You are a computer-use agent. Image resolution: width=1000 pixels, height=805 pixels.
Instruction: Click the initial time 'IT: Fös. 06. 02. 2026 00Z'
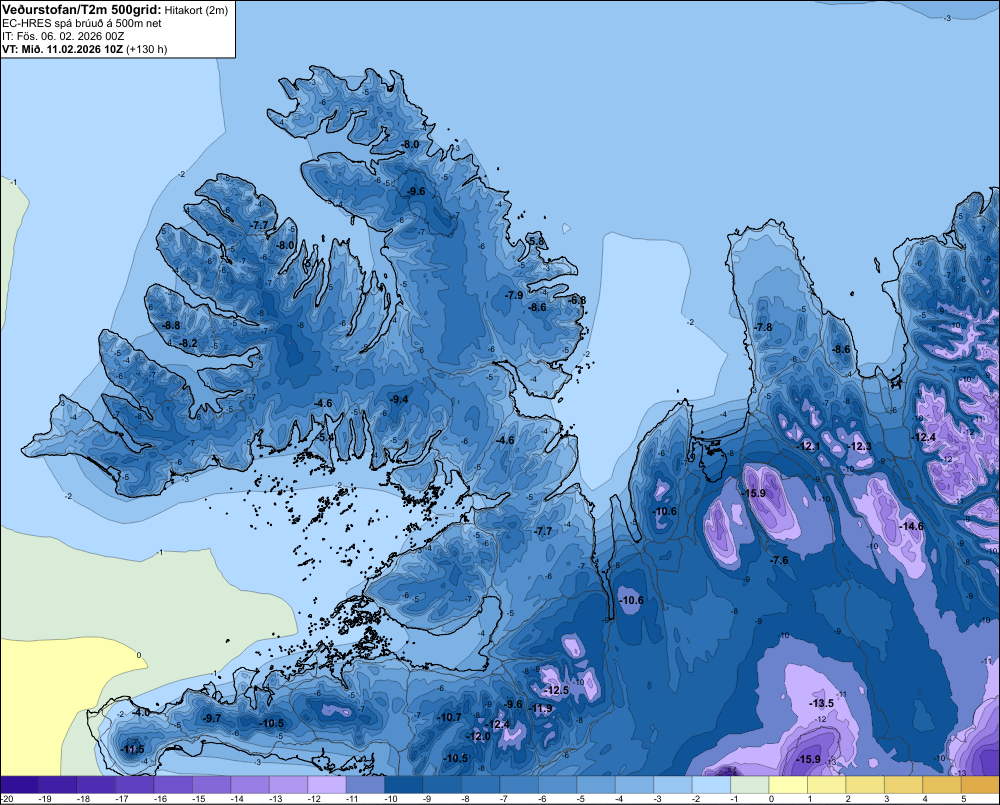tap(63, 36)
